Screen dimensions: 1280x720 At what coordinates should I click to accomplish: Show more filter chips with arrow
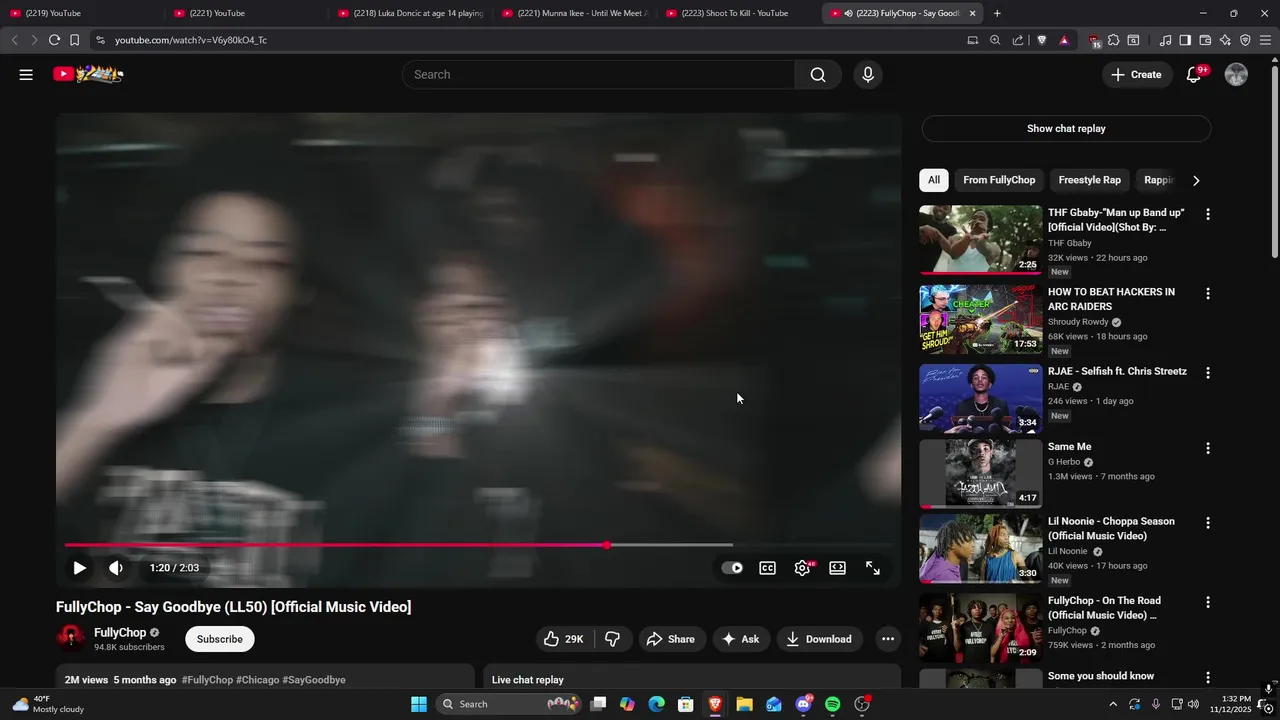coord(1196,180)
